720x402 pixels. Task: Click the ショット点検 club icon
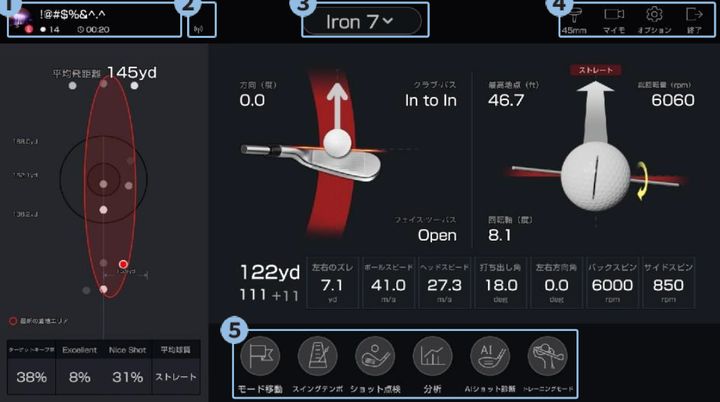pos(375,355)
